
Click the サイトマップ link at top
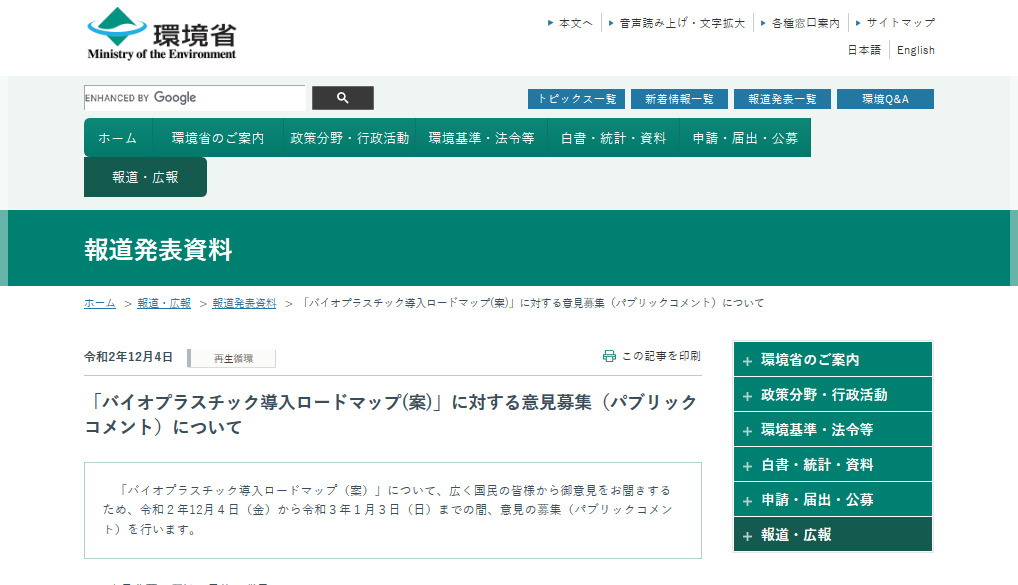[900, 23]
